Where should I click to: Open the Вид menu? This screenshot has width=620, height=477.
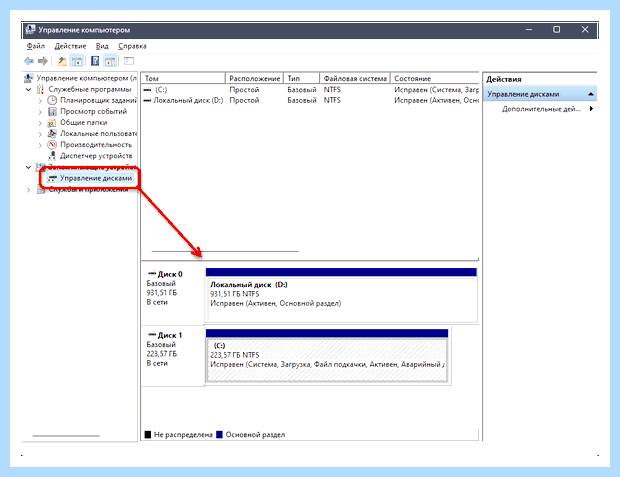(102, 46)
